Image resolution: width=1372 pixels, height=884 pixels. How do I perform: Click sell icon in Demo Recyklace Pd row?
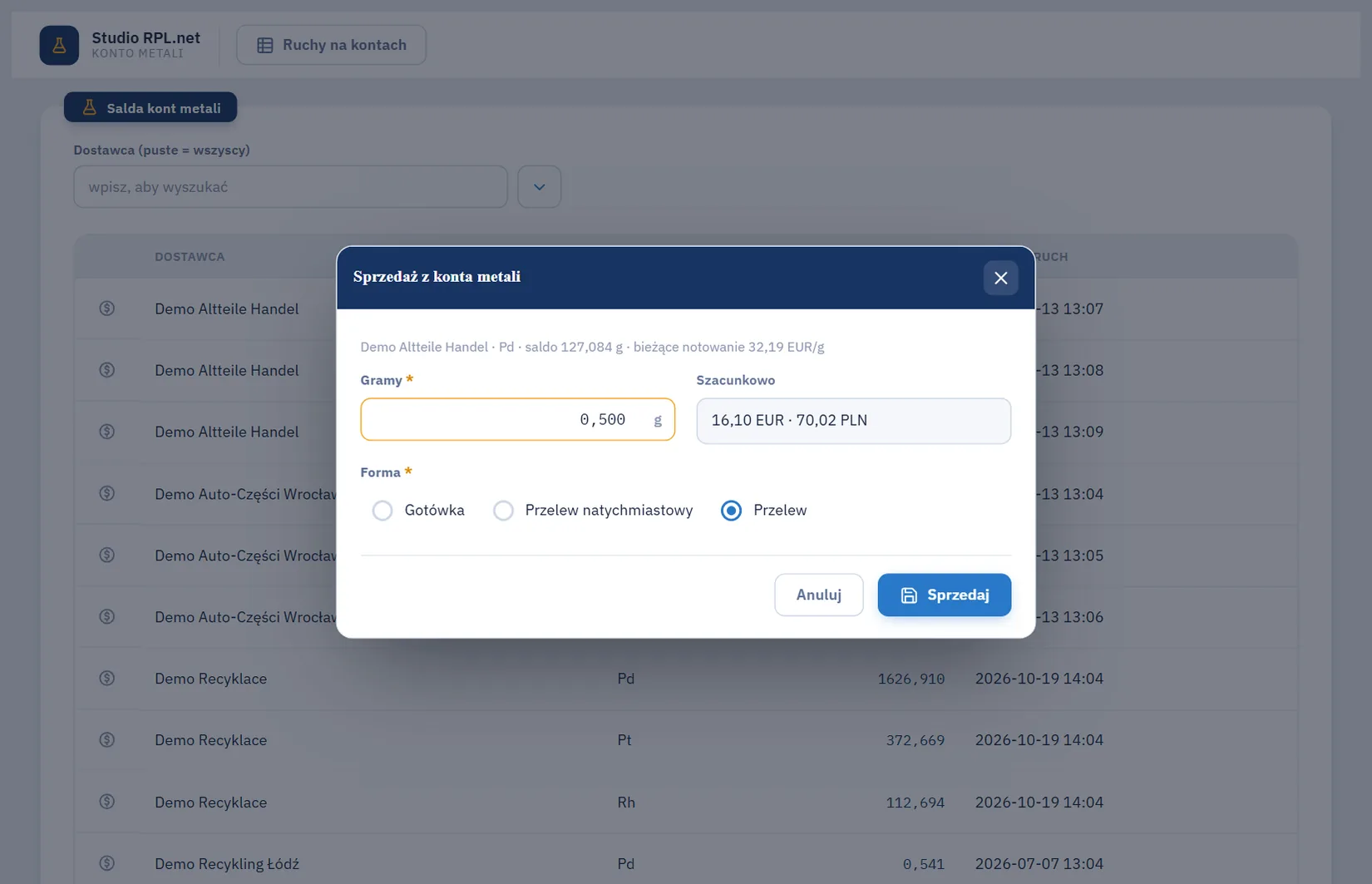pos(107,678)
